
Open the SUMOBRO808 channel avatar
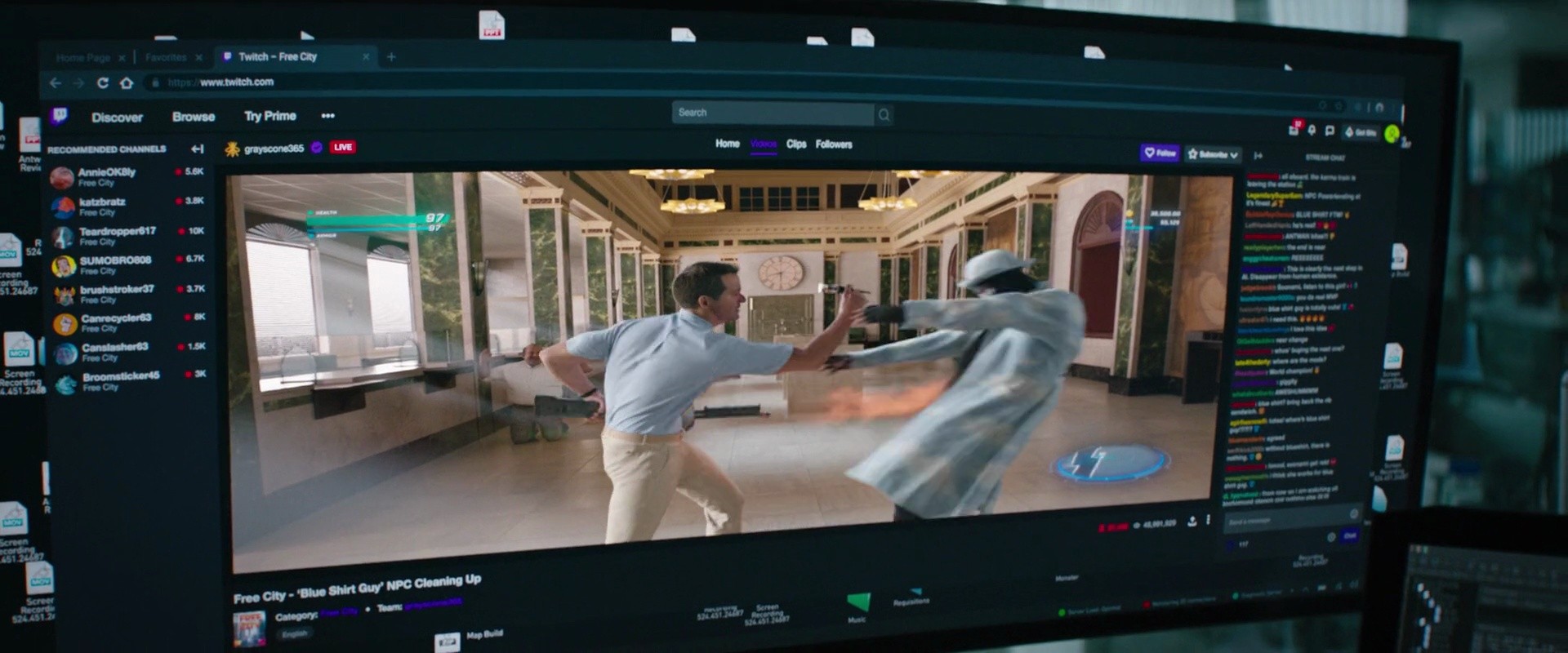click(x=64, y=266)
